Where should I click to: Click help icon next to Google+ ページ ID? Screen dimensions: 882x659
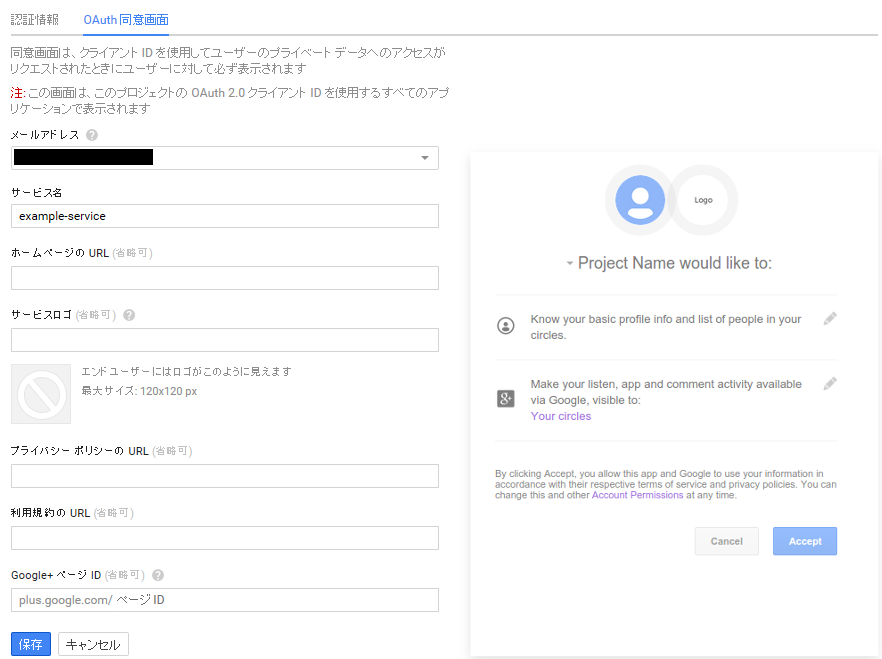tap(158, 575)
